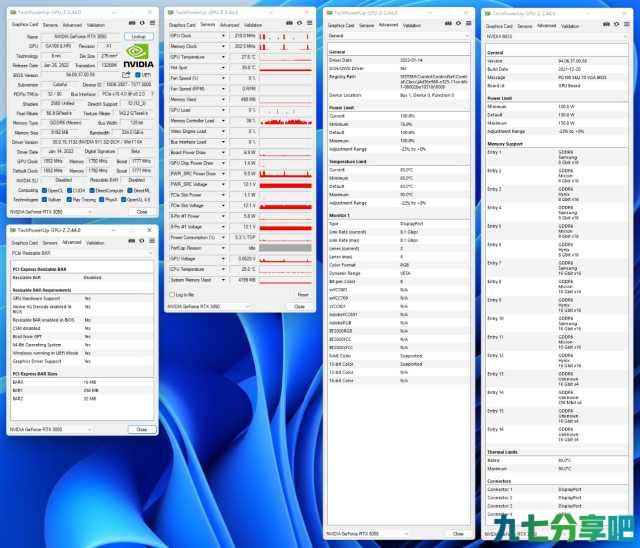The width and height of the screenshot is (640, 548).
Task: Click refresh icon in PCIe Resizable BAR window
Action: point(142,241)
